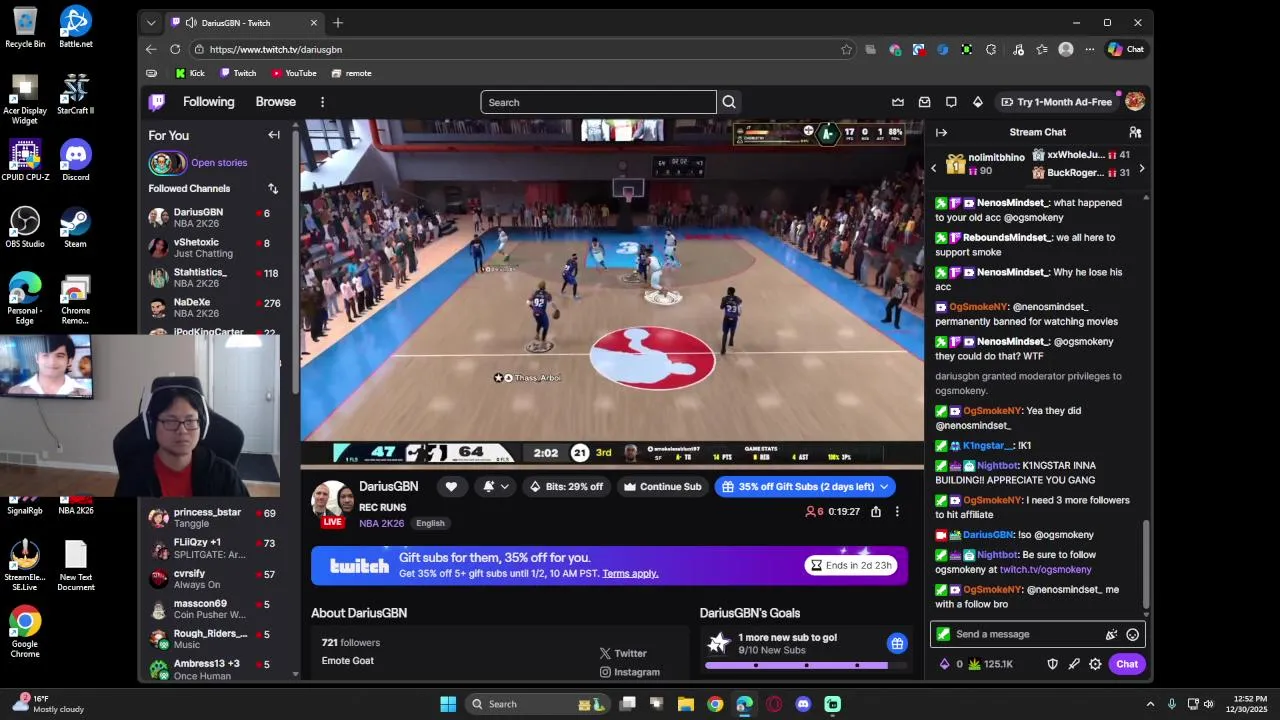Show next gift leaderboard entry

tap(1141, 168)
